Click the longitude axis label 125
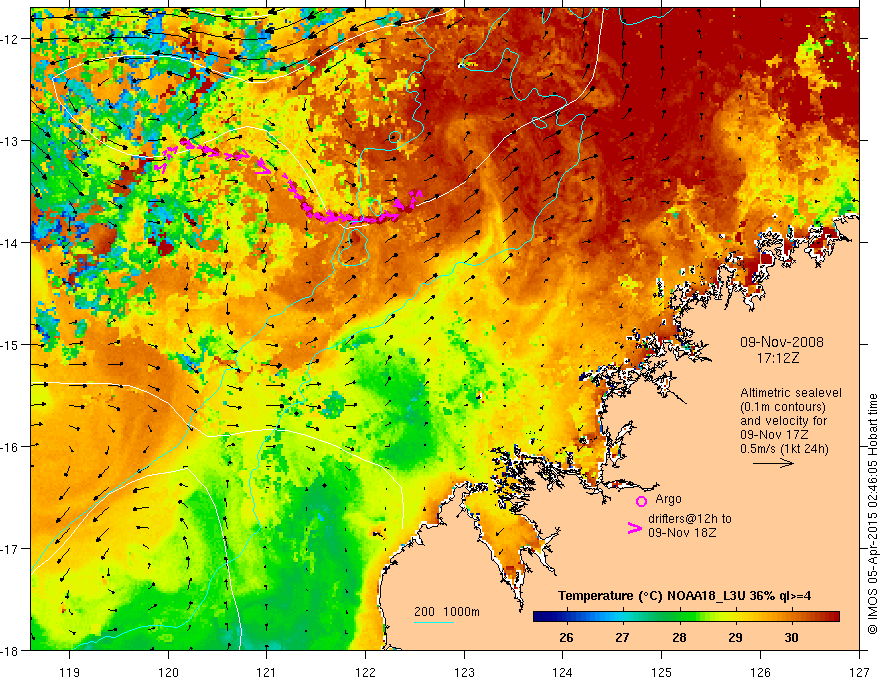The width and height of the screenshot is (880, 680). click(x=662, y=672)
